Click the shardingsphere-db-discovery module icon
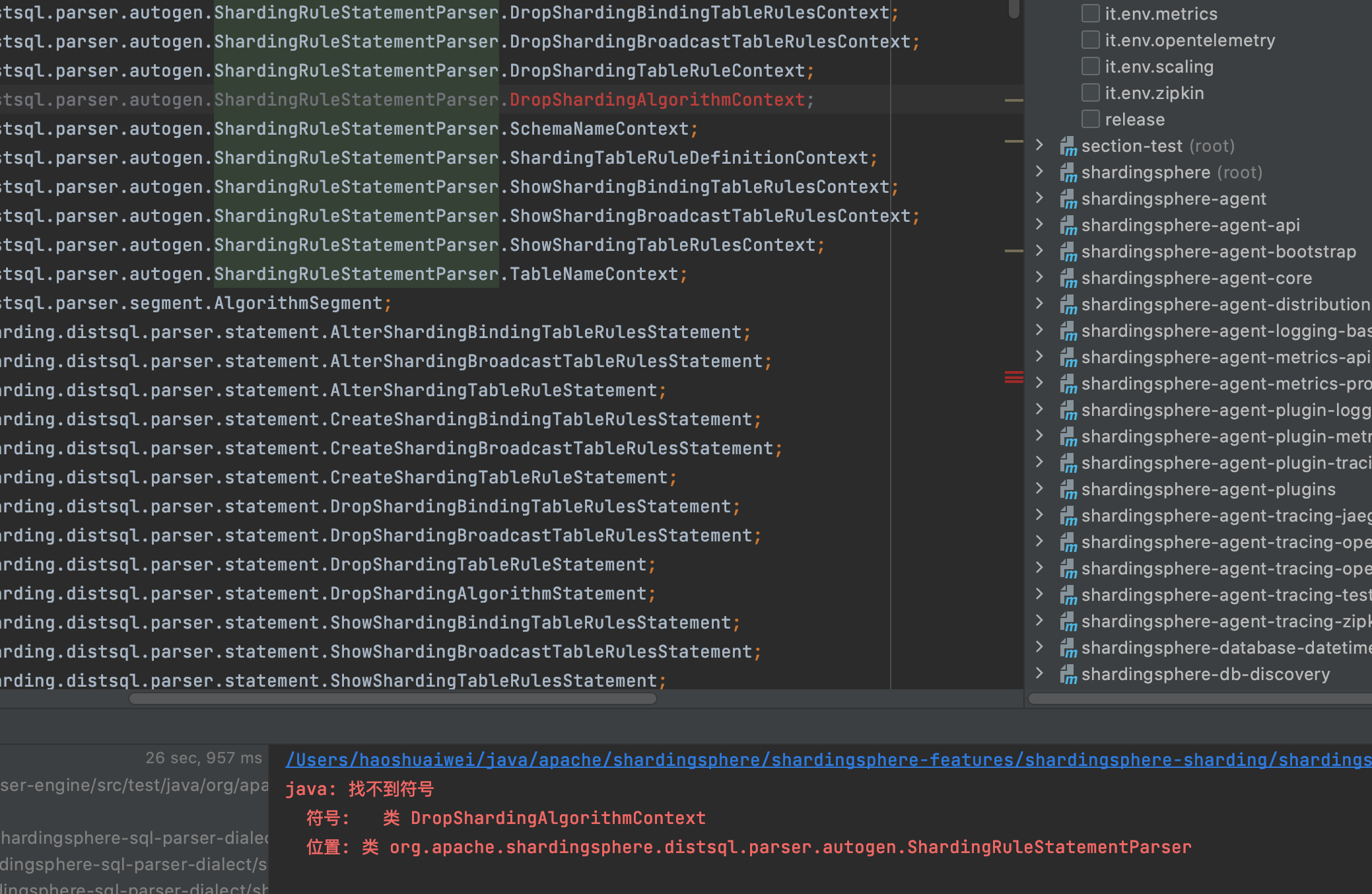 1068,675
